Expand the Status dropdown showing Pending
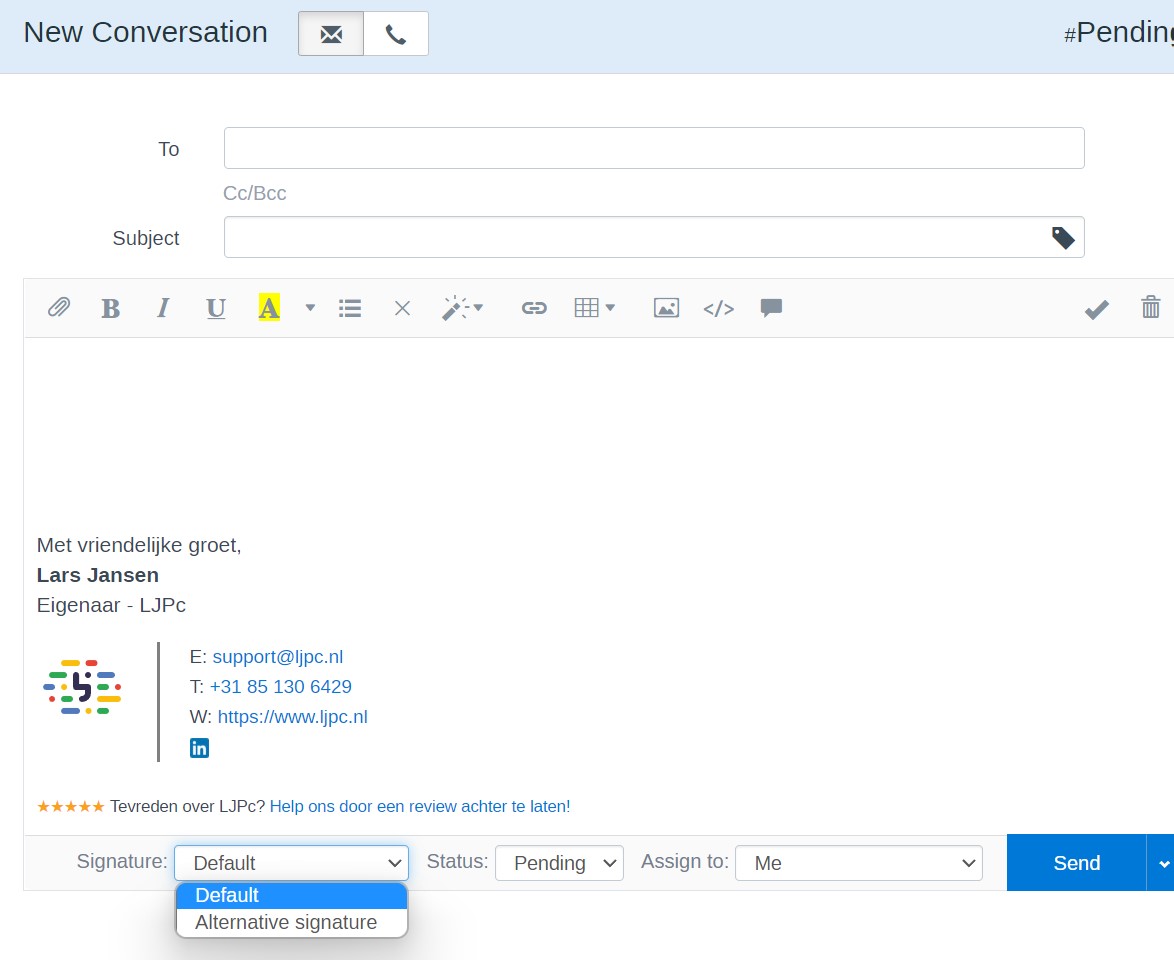 pos(559,863)
